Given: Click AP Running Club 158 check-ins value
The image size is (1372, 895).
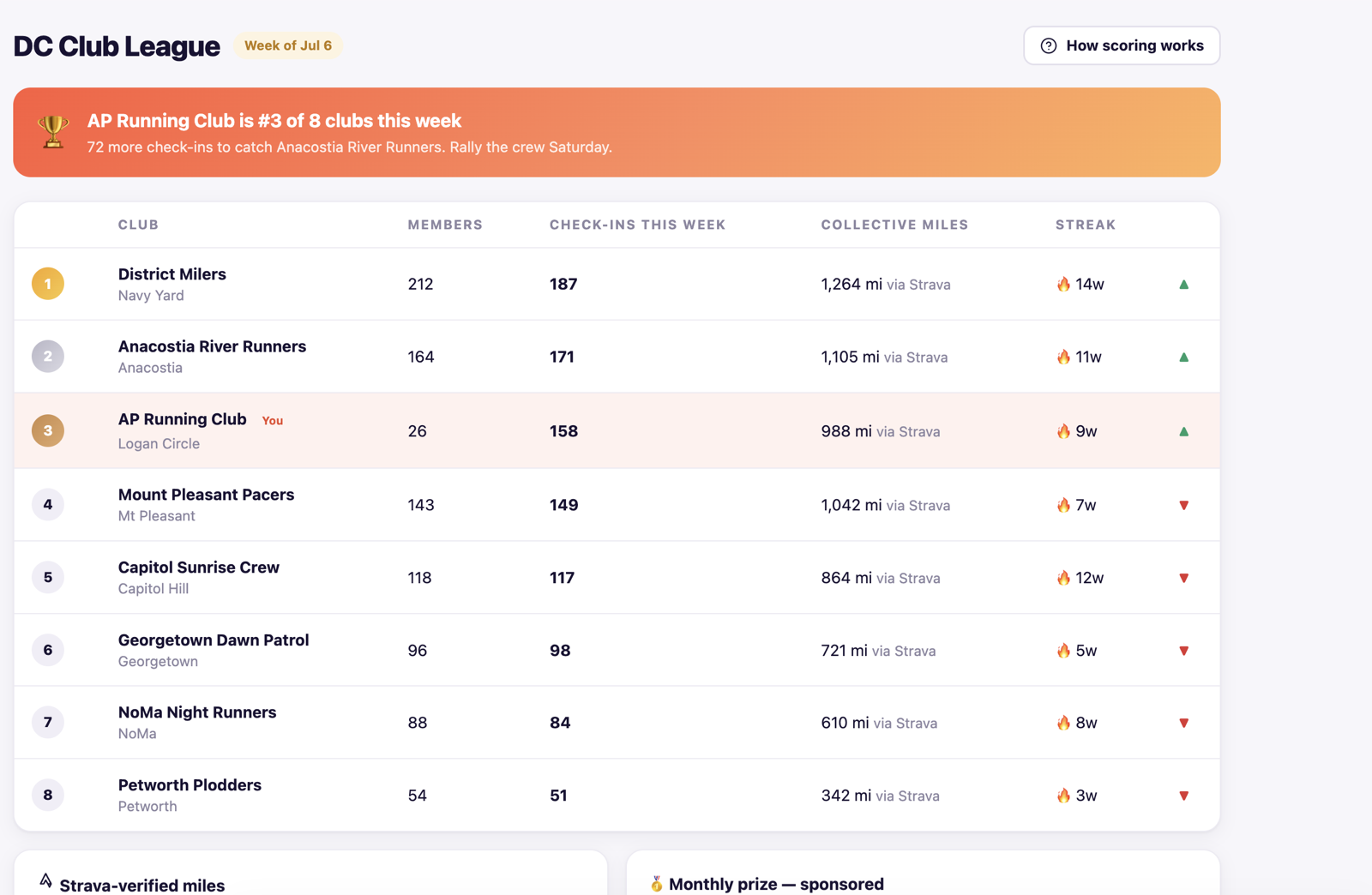Looking at the screenshot, I should (x=563, y=431).
